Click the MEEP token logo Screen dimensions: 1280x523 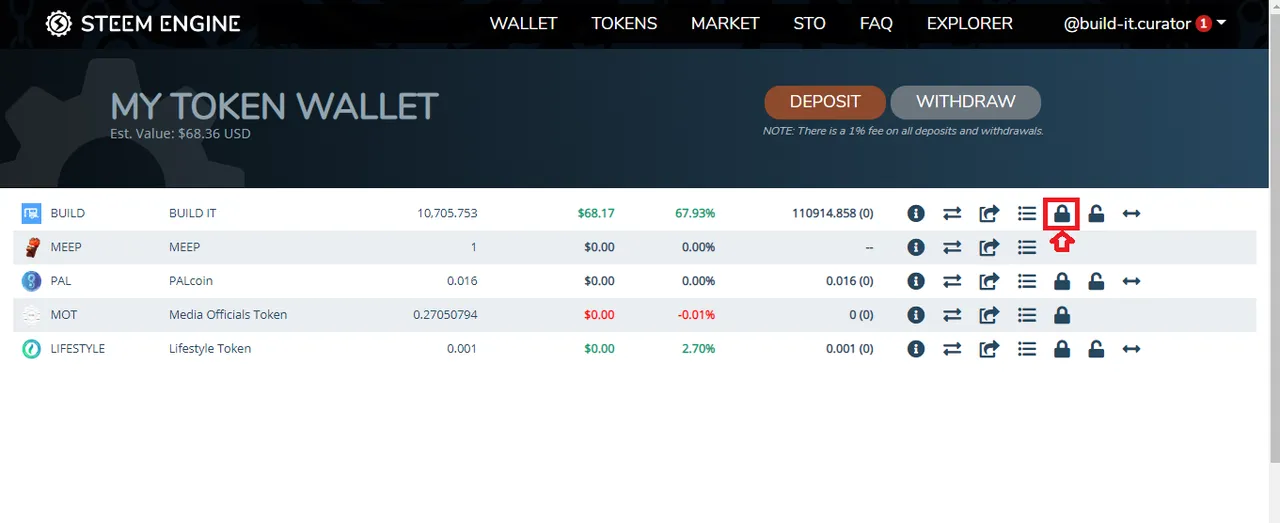click(x=32, y=247)
